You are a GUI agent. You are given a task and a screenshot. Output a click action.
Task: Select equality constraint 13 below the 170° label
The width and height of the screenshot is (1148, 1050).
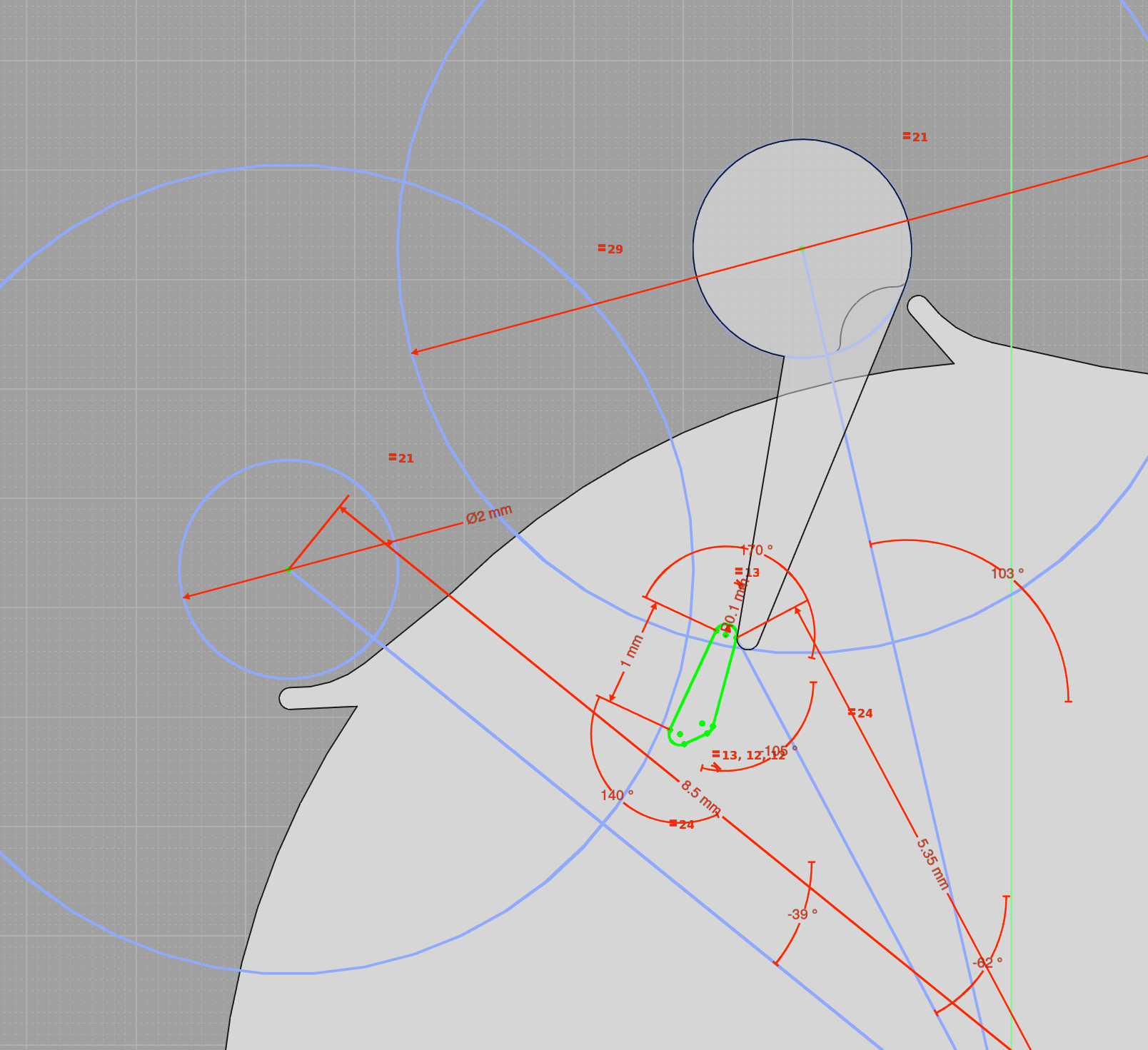(747, 572)
